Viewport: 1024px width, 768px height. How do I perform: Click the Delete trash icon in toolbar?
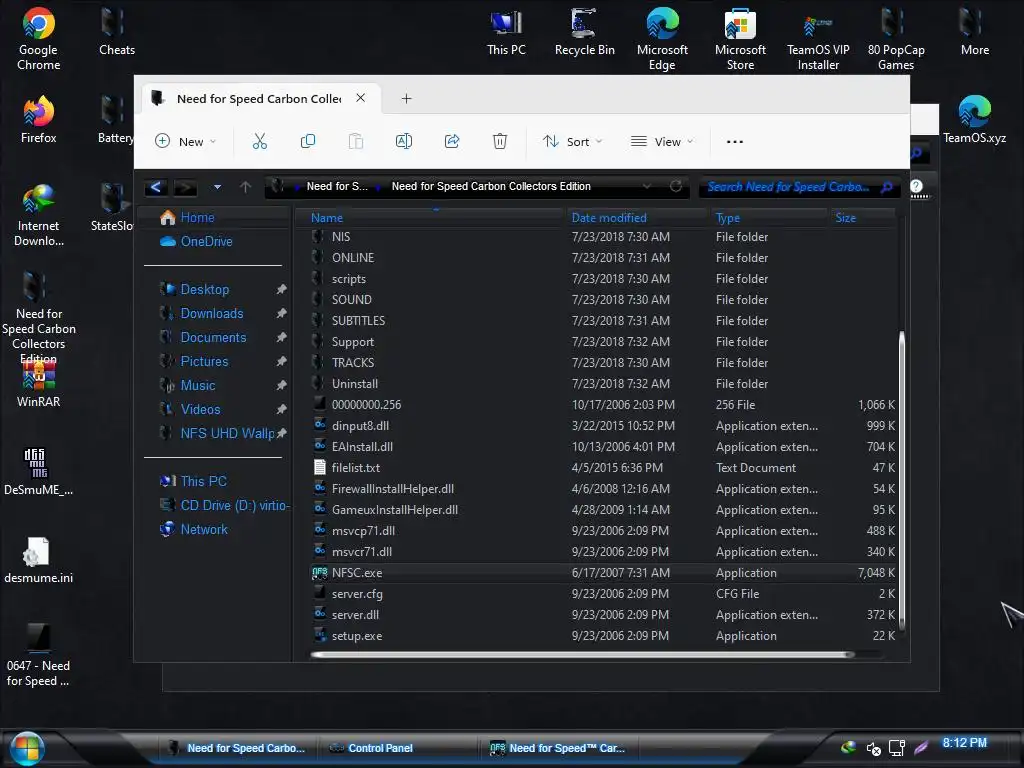click(x=500, y=141)
